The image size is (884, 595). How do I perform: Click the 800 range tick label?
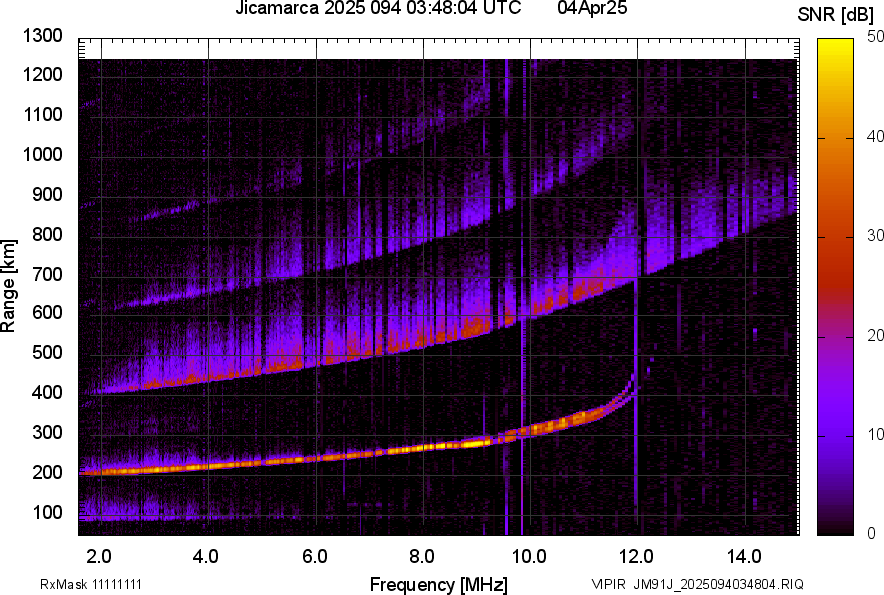pyautogui.click(x=47, y=234)
